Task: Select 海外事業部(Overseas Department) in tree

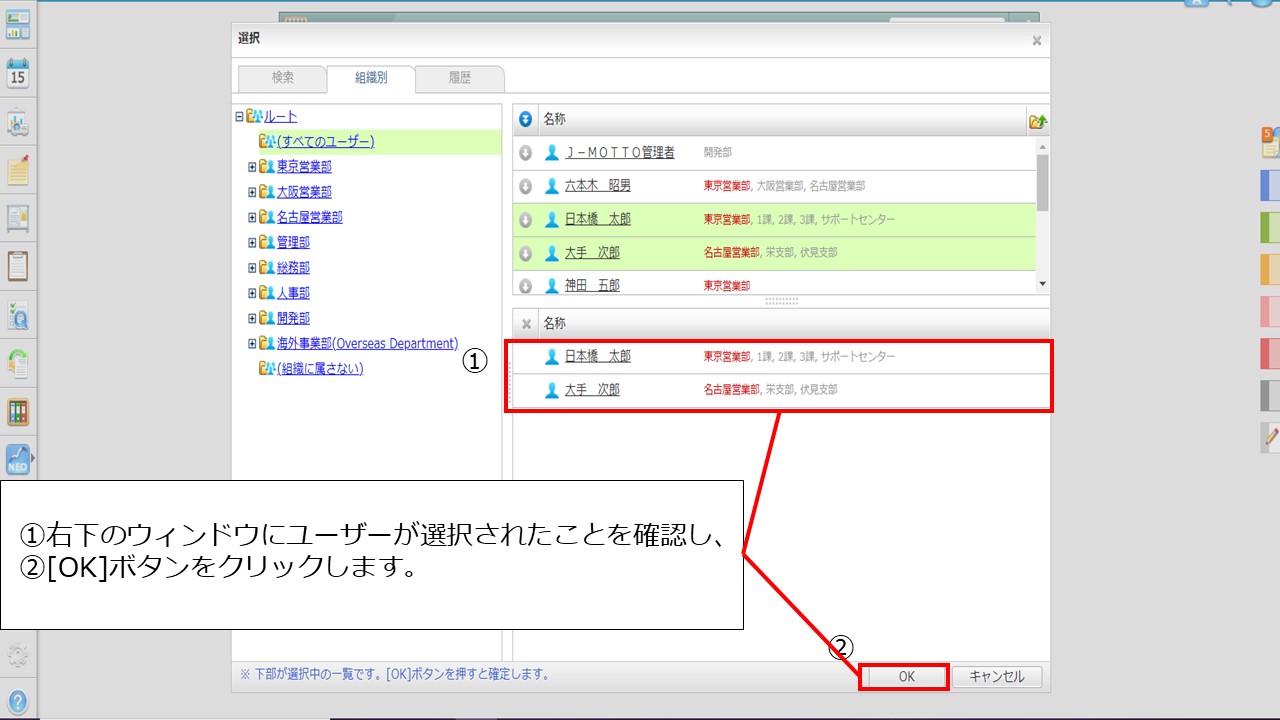Action: (367, 343)
